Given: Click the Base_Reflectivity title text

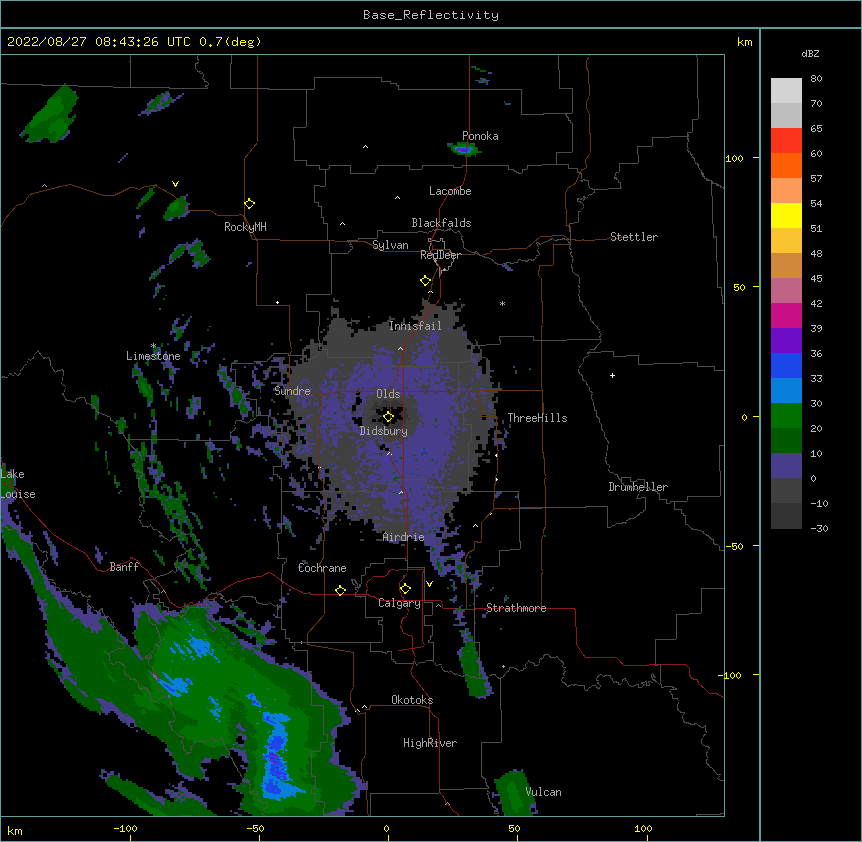Looking at the screenshot, I should pos(431,15).
